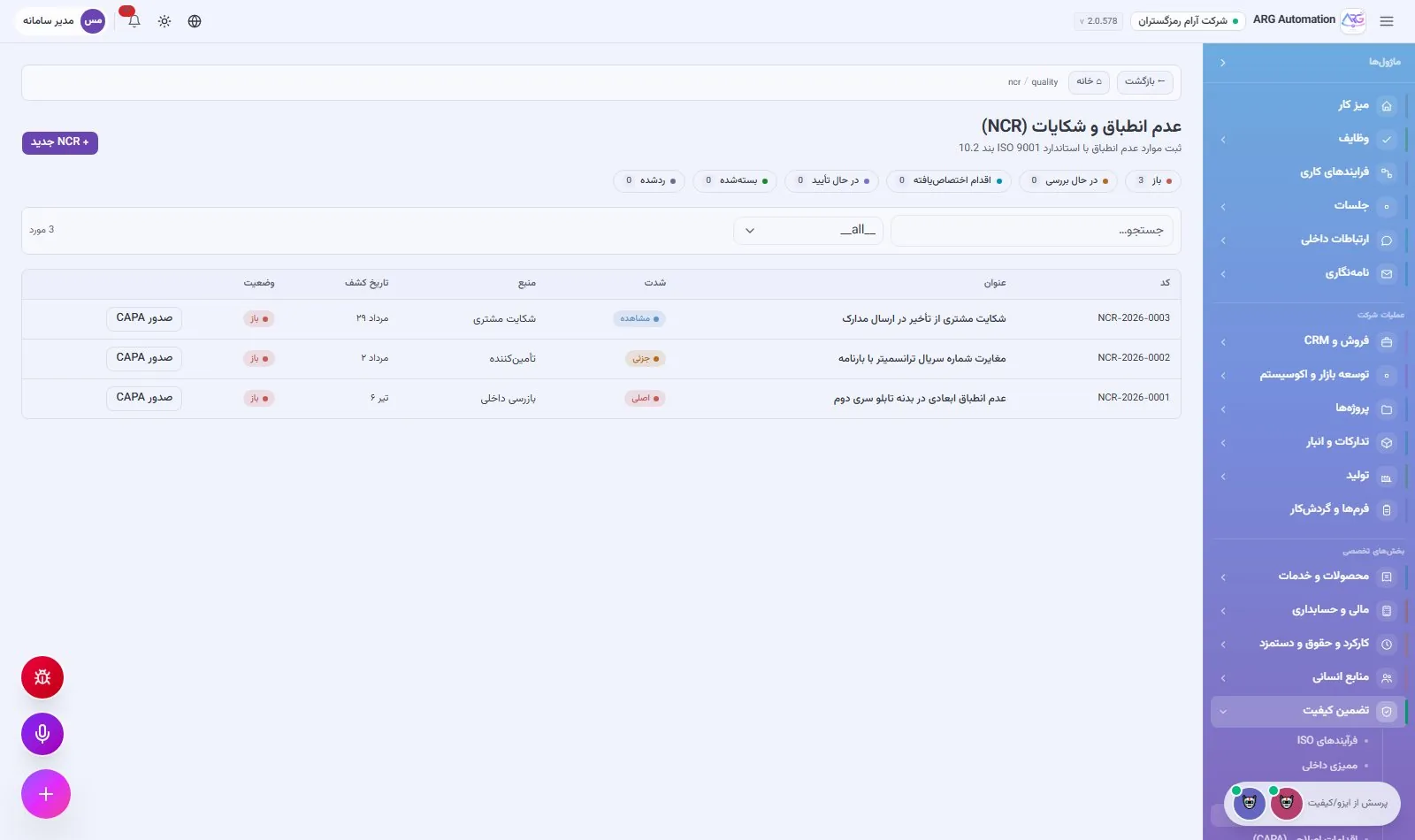Viewport: 1415px width, 840px height.
Task: Expand the تدارکات و انبار chevron
Action: coord(1223,442)
